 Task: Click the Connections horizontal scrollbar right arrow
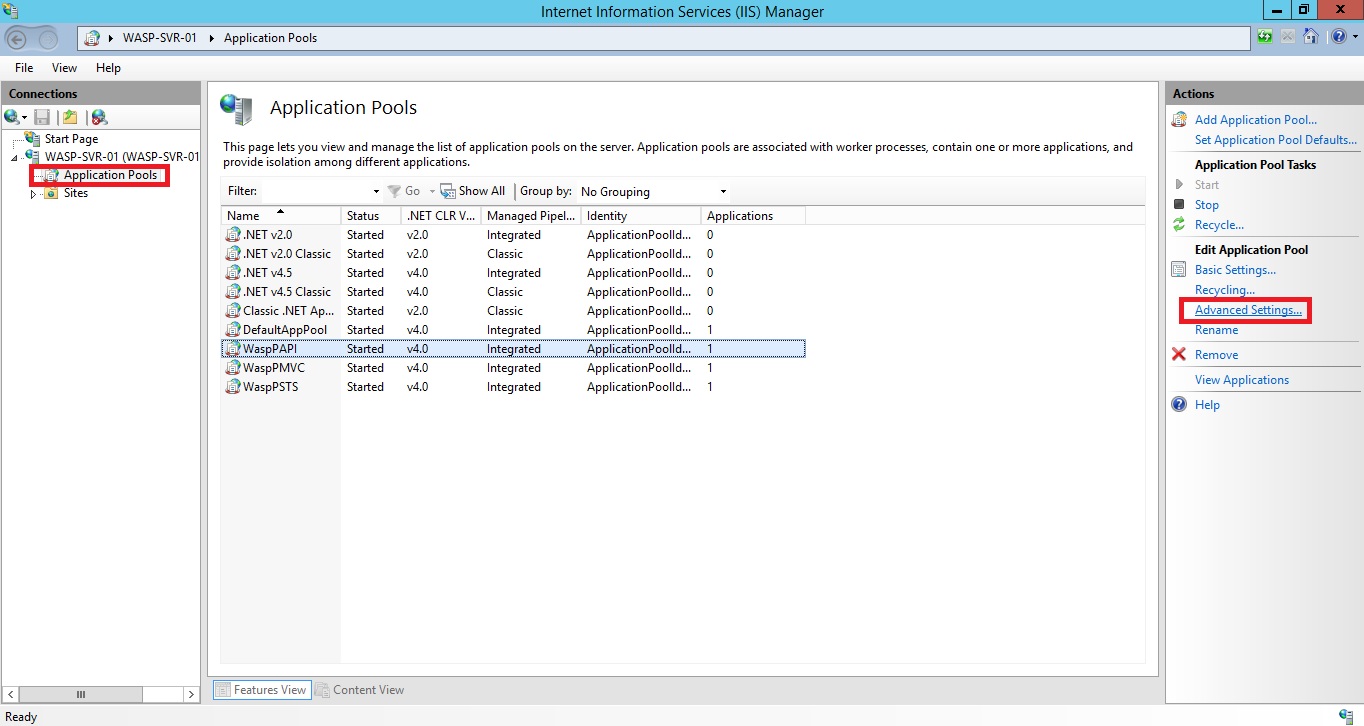[x=191, y=694]
